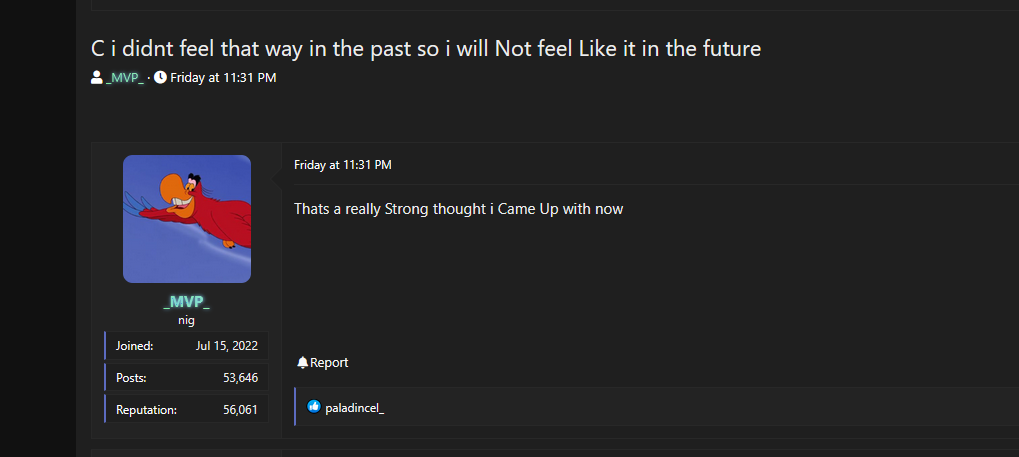1019x457 pixels.
Task: View the 56,061 reputation score
Action: [x=240, y=410]
